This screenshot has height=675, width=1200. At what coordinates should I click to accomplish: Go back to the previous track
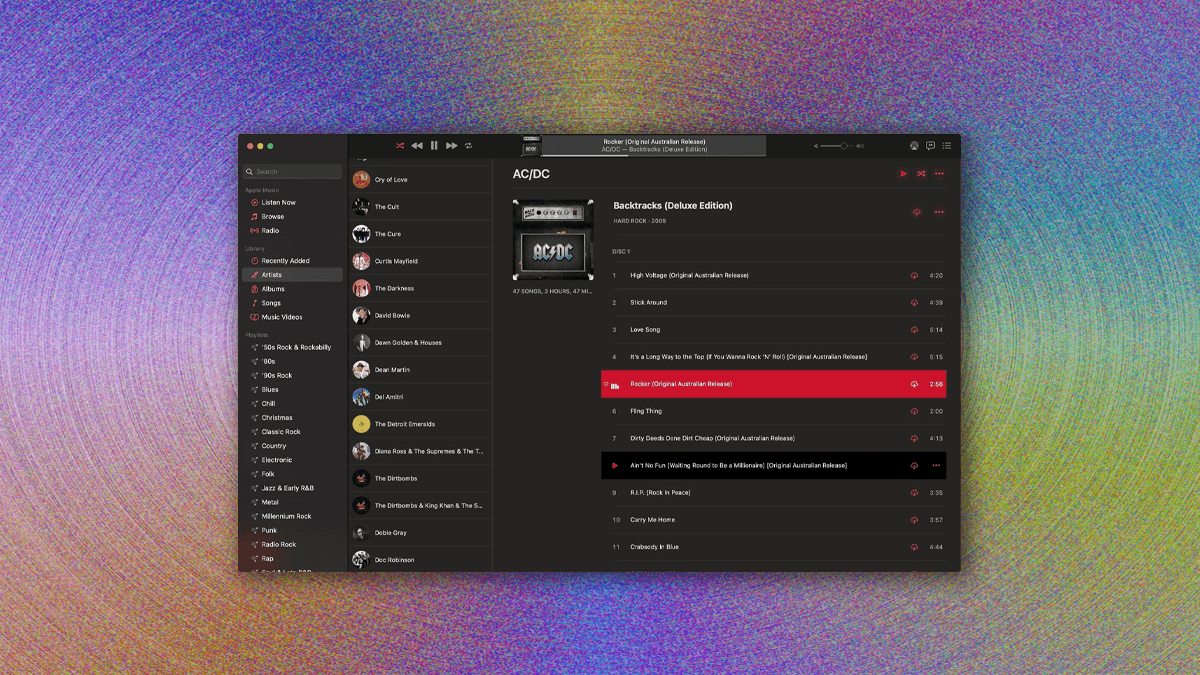point(417,146)
